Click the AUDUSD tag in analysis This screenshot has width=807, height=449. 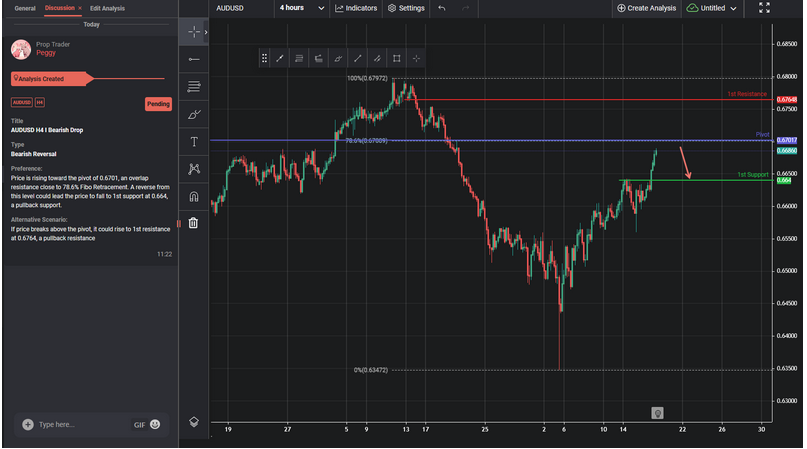click(22, 102)
